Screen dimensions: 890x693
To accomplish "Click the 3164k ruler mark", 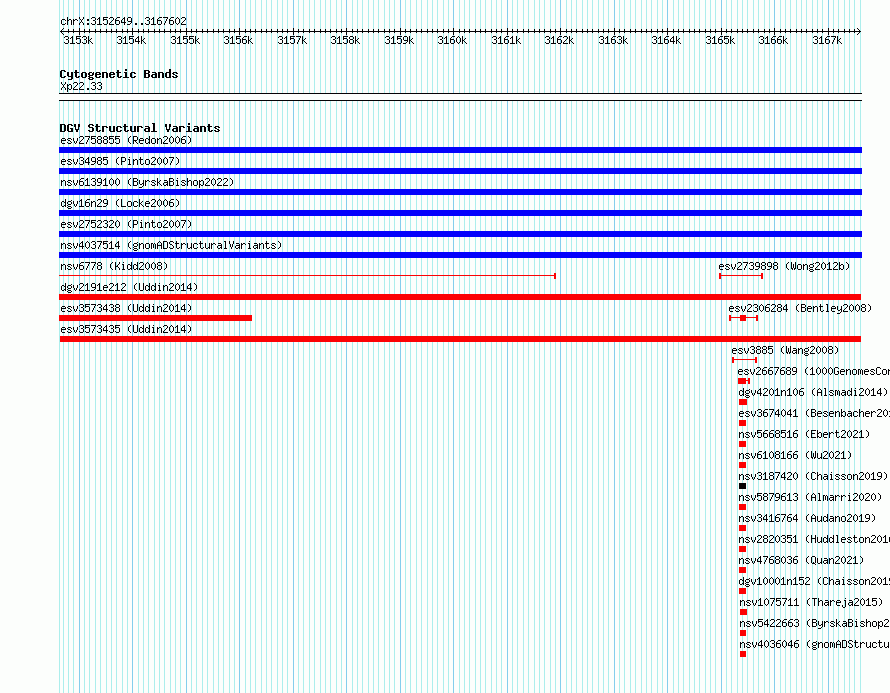I will click(x=666, y=40).
